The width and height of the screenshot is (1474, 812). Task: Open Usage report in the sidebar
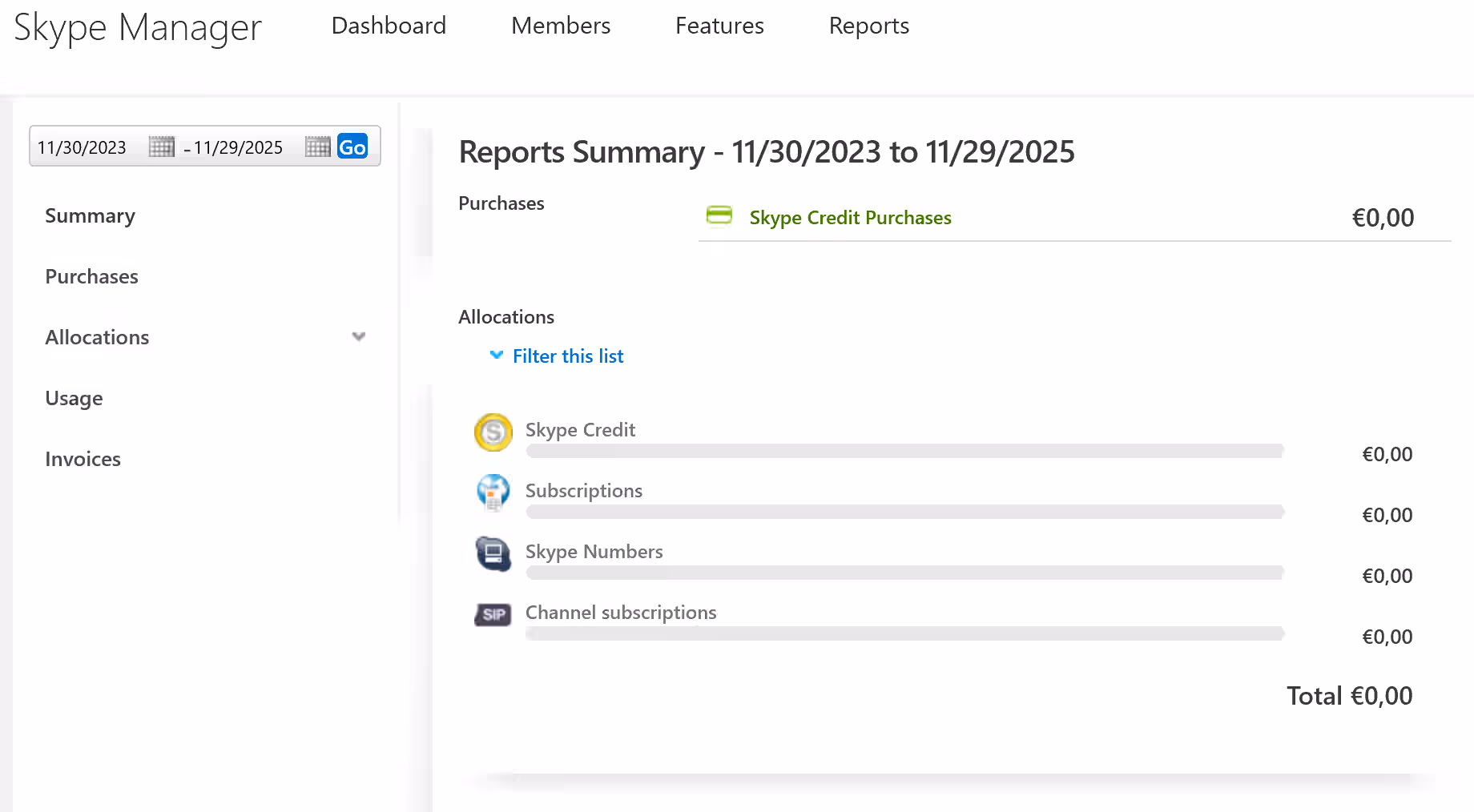[x=74, y=398]
